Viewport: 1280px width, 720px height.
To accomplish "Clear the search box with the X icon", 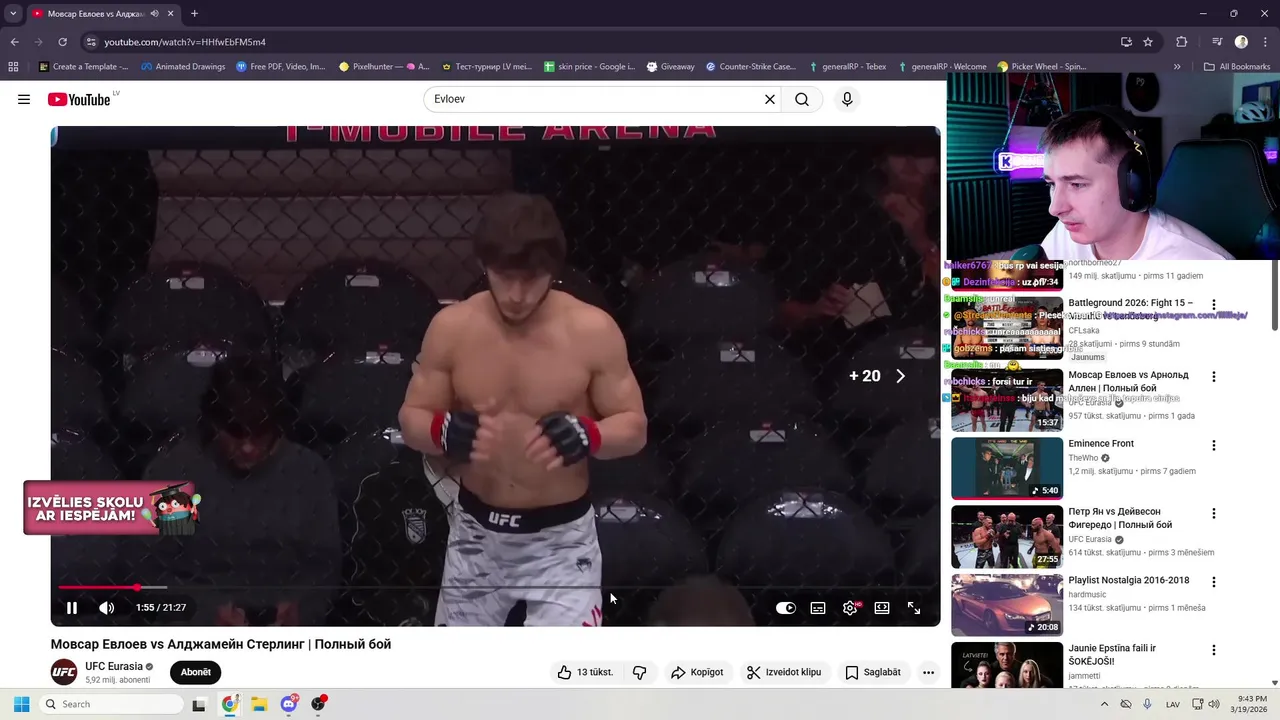I will point(770,99).
